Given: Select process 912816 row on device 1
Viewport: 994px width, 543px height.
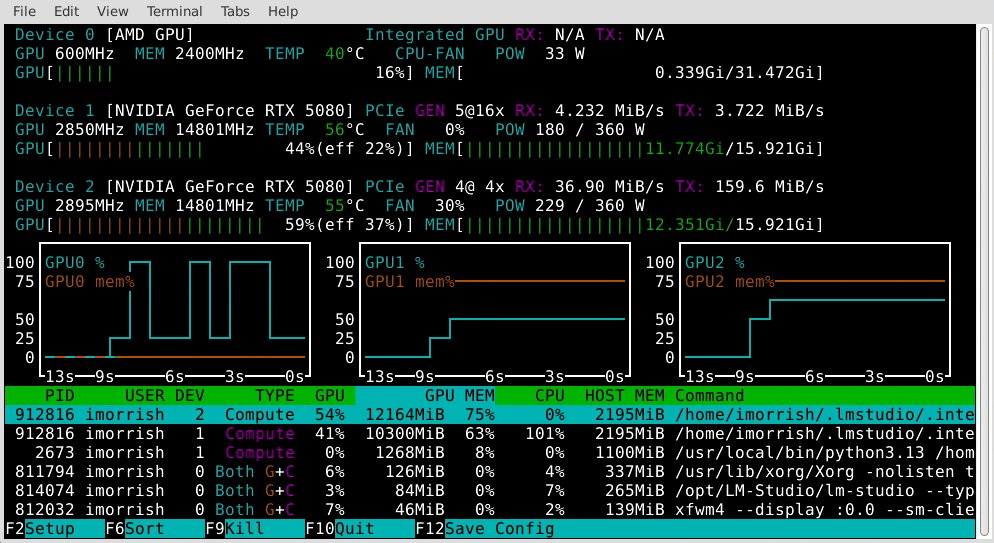Looking at the screenshot, I should click(x=490, y=433).
